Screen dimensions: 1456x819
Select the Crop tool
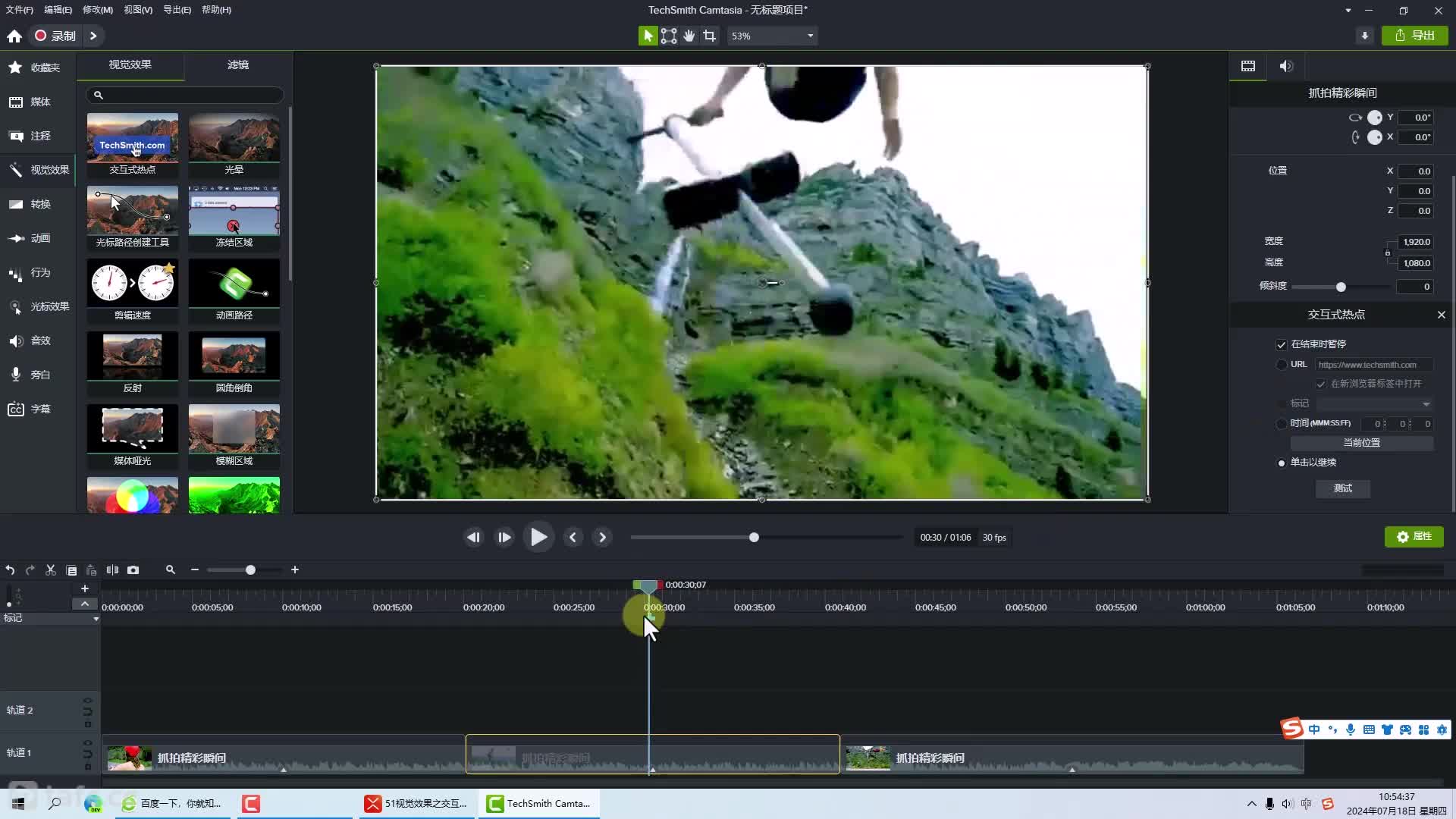[x=709, y=36]
